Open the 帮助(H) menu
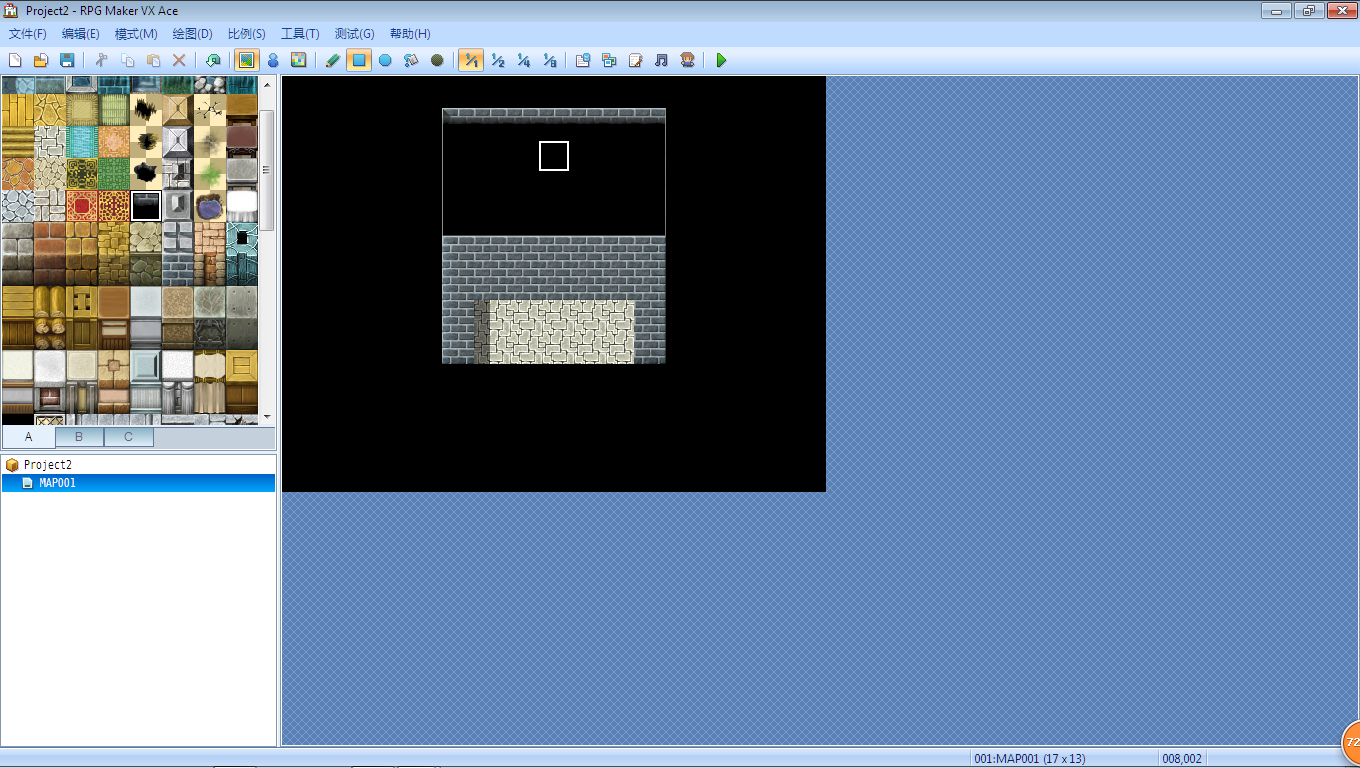The image size is (1360, 768). [x=410, y=34]
